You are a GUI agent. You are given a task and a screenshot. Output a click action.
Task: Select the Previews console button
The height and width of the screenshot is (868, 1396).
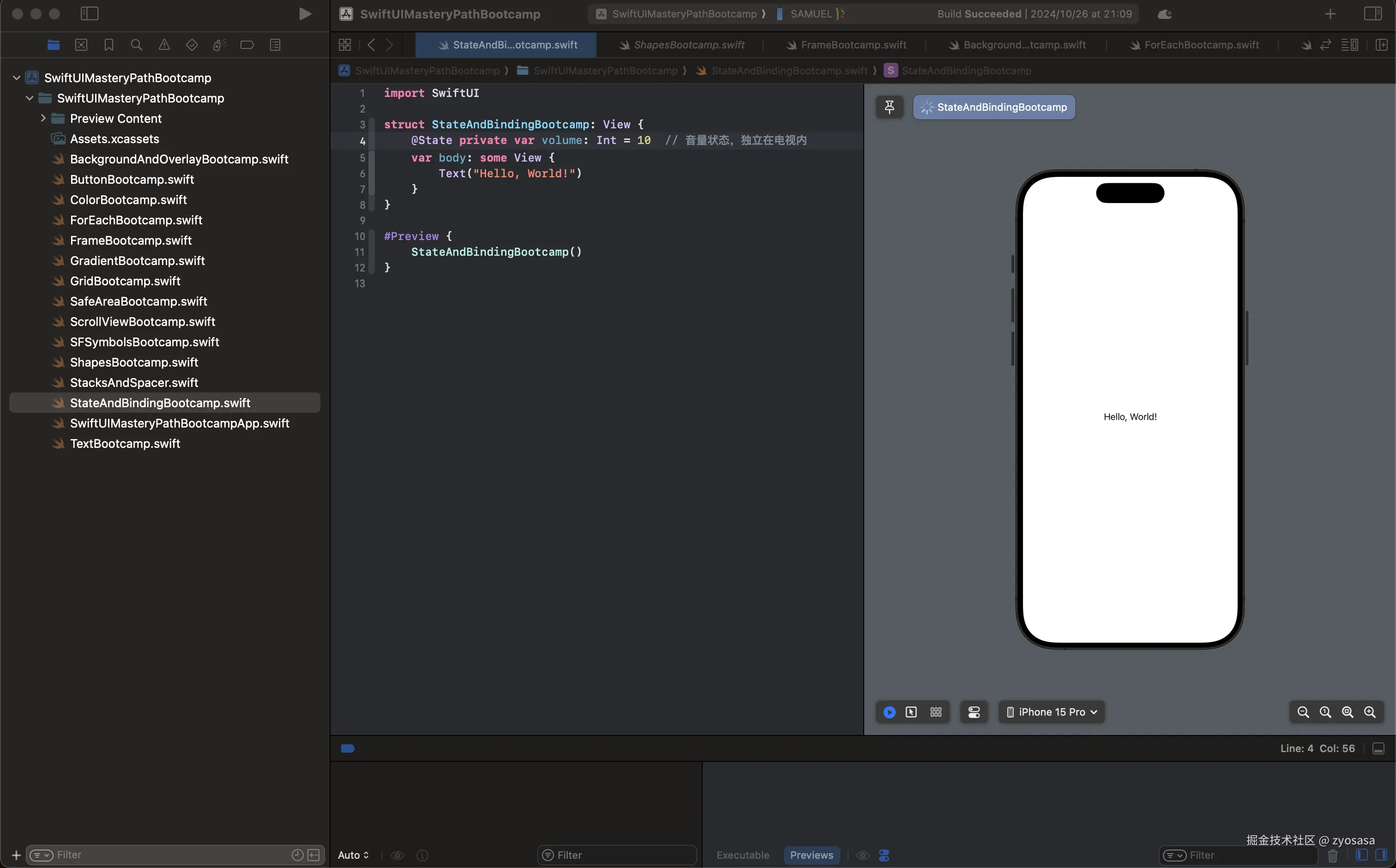(x=811, y=855)
